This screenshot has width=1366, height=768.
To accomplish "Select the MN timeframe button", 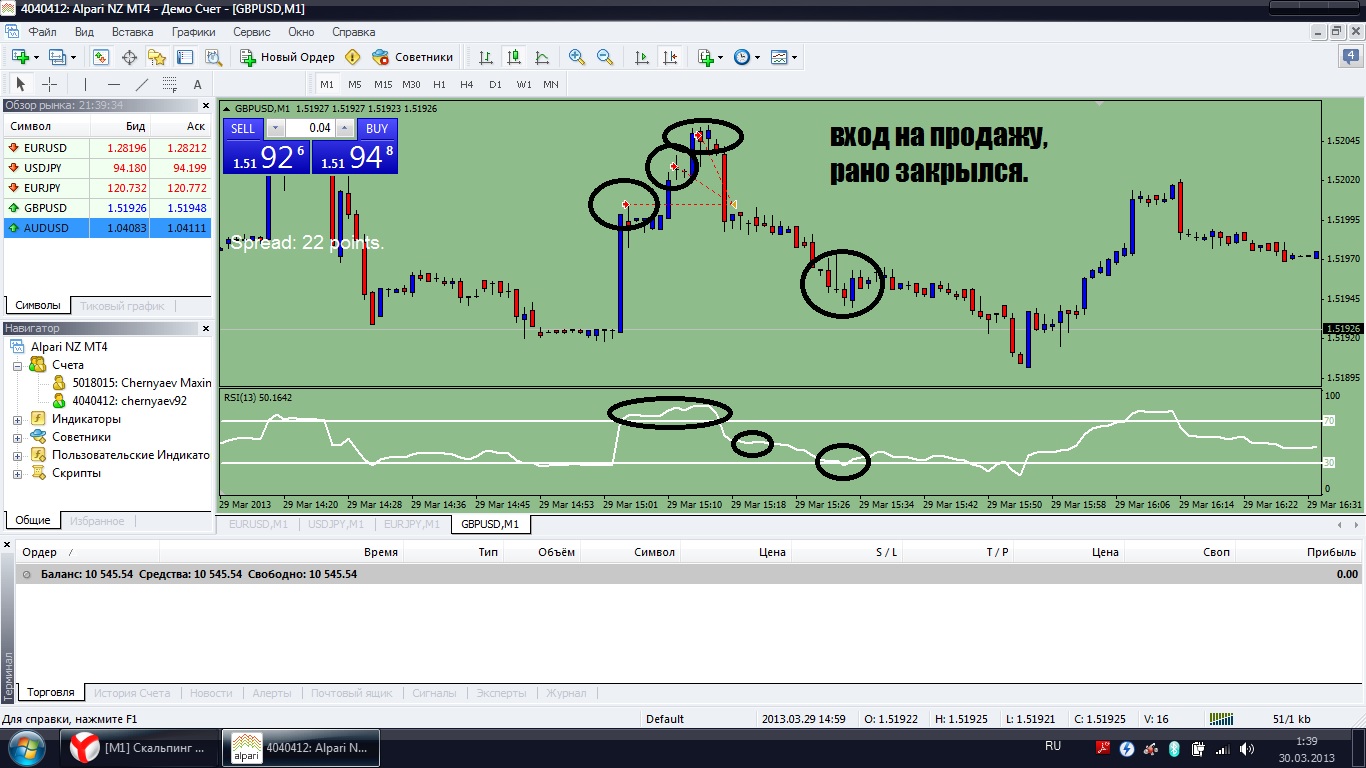I will (x=551, y=84).
